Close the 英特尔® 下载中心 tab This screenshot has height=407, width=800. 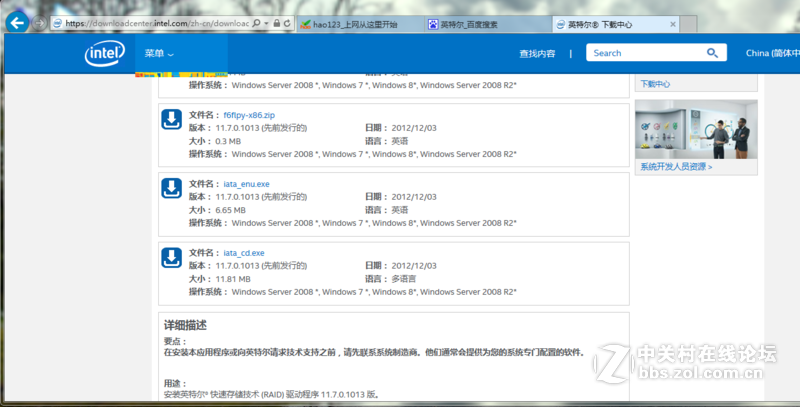tap(672, 24)
